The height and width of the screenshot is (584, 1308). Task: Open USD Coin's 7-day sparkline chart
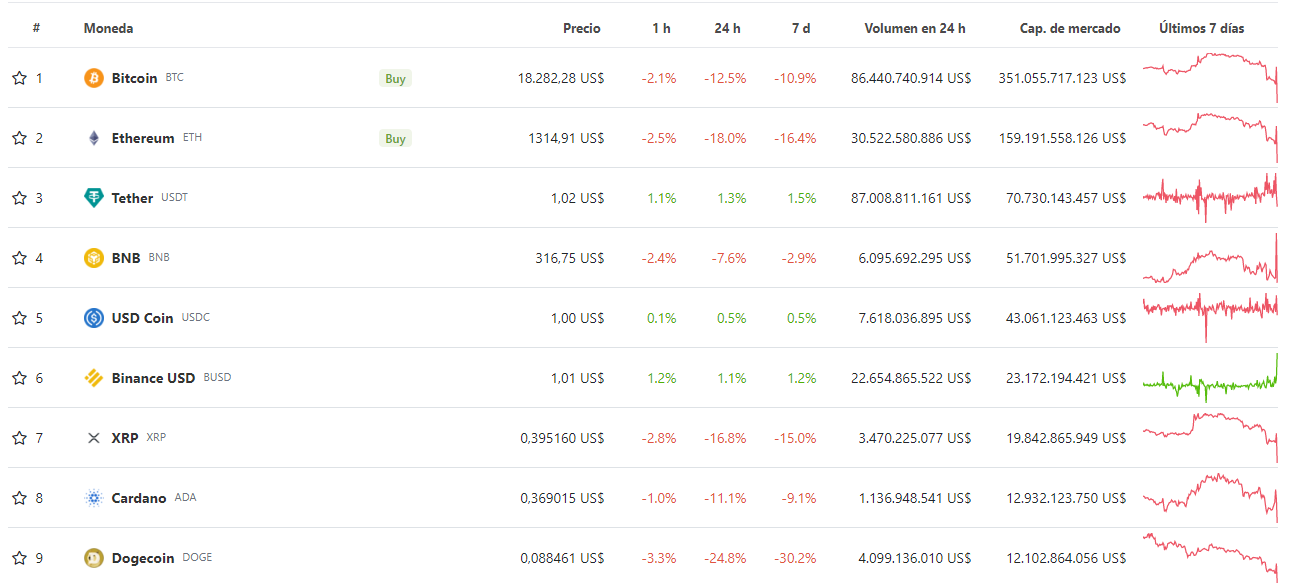click(x=1210, y=317)
